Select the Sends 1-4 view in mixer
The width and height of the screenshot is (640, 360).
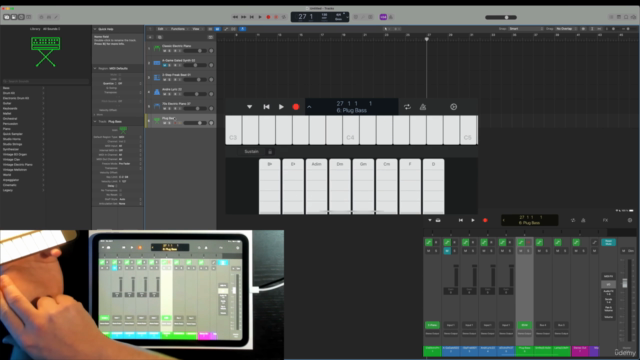[609, 300]
